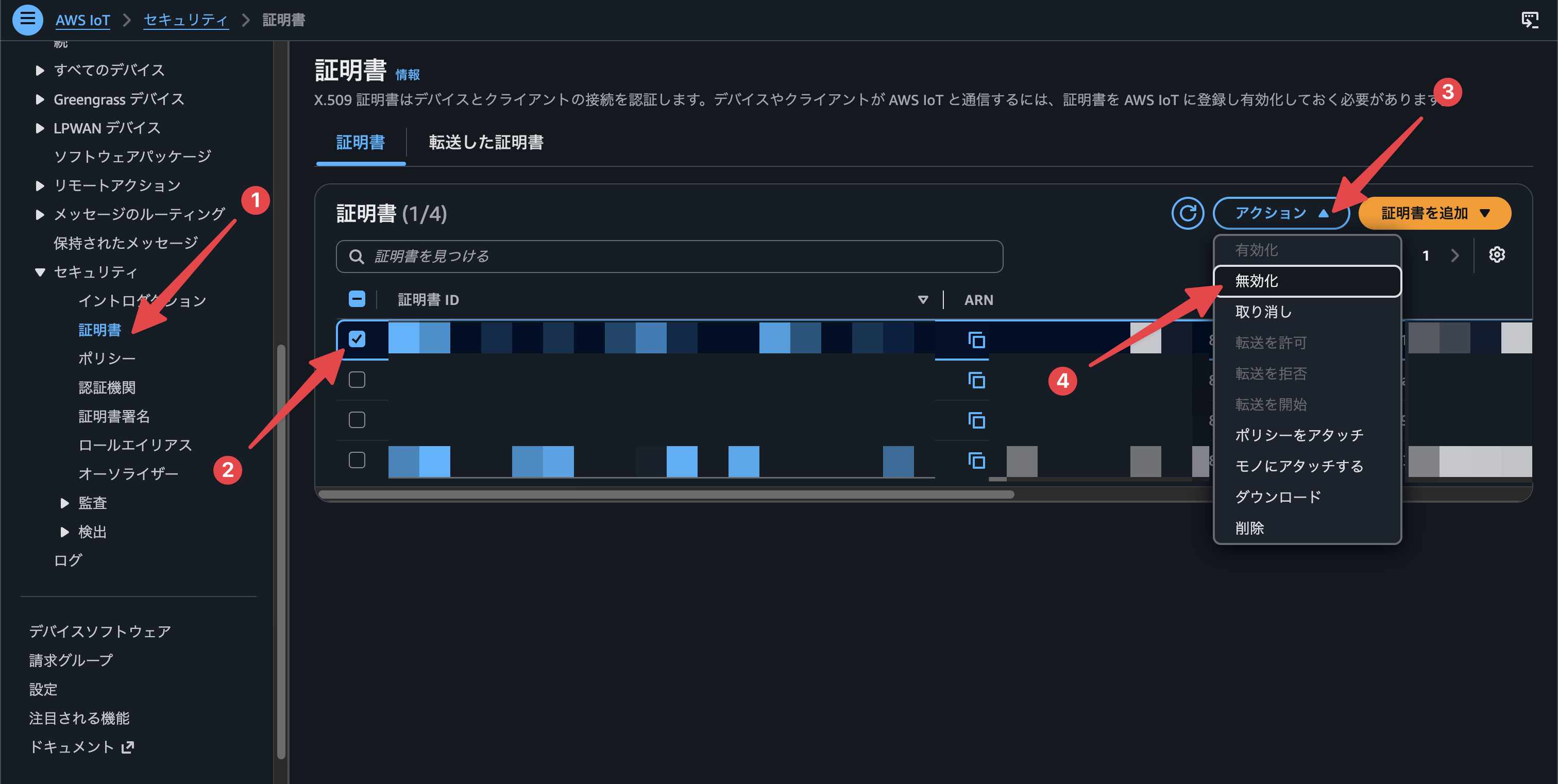Choose 削除 menu item

pyautogui.click(x=1307, y=527)
